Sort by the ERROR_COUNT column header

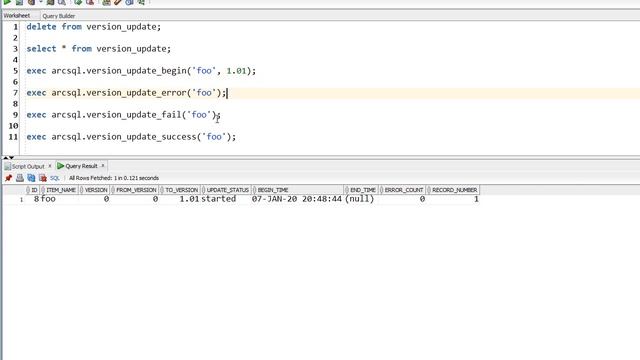pos(403,190)
